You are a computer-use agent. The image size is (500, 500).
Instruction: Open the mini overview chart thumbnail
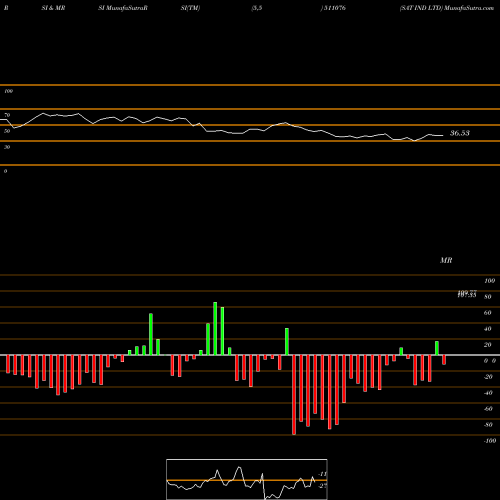pyautogui.click(x=247, y=479)
